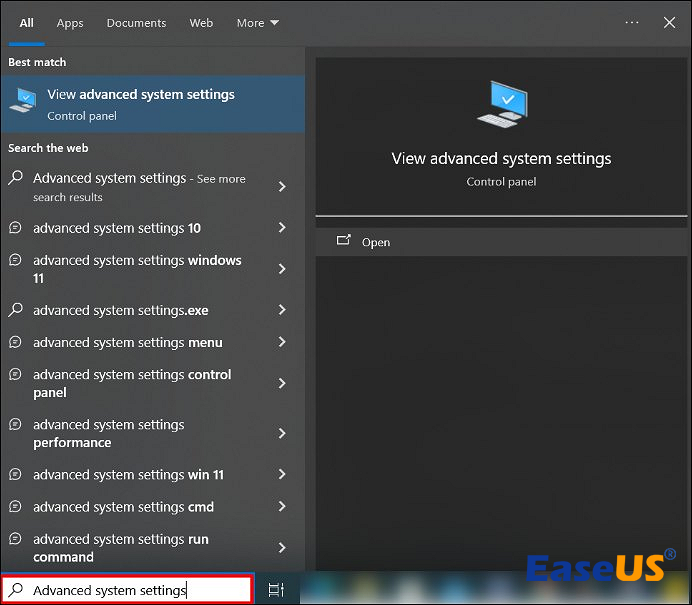Switch to the Apps tab
Screen dimensions: 692x605
click(x=70, y=23)
